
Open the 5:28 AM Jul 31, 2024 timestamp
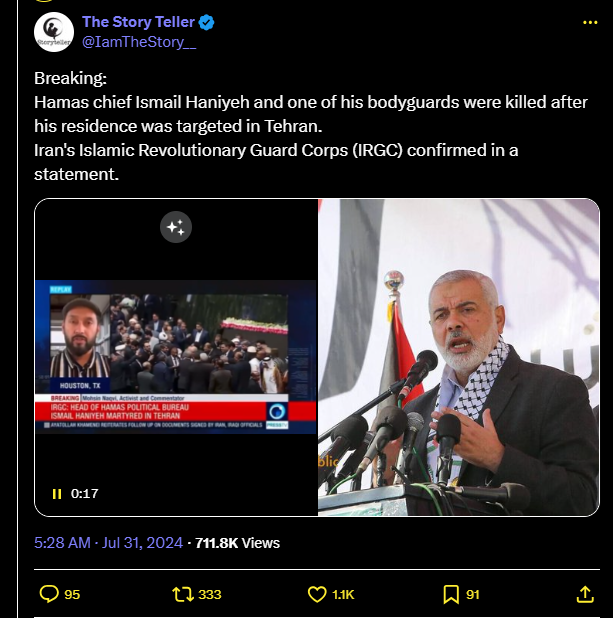pyautogui.click(x=108, y=543)
